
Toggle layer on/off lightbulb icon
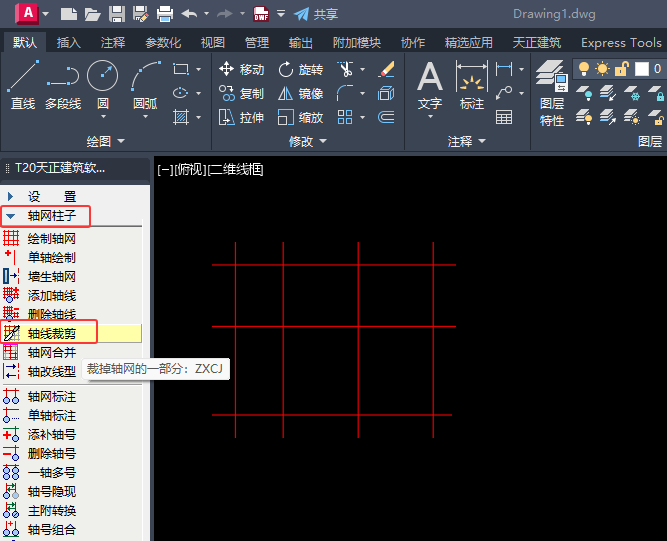pyautogui.click(x=584, y=68)
